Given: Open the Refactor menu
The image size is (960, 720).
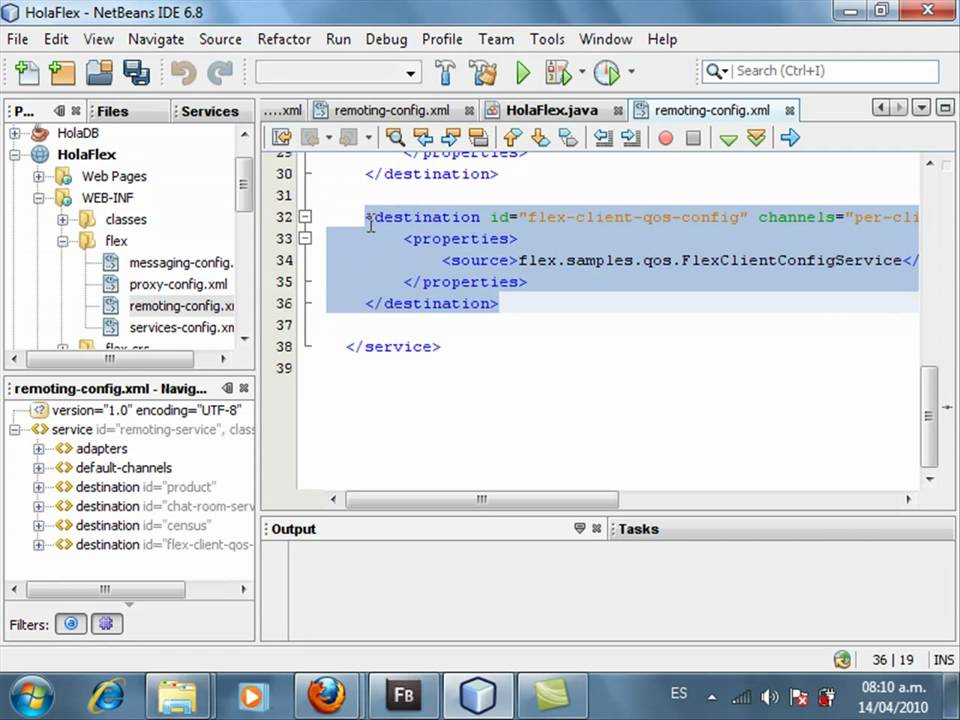Looking at the screenshot, I should (284, 39).
